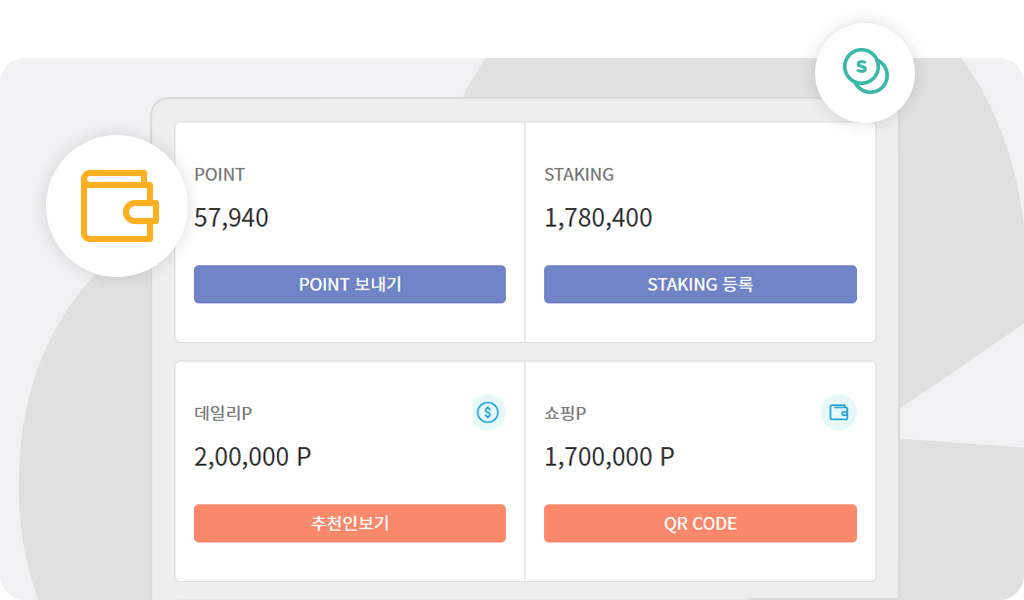Select the 쇼핑P label
Image resolution: width=1024 pixels, height=600 pixels.
(x=566, y=413)
